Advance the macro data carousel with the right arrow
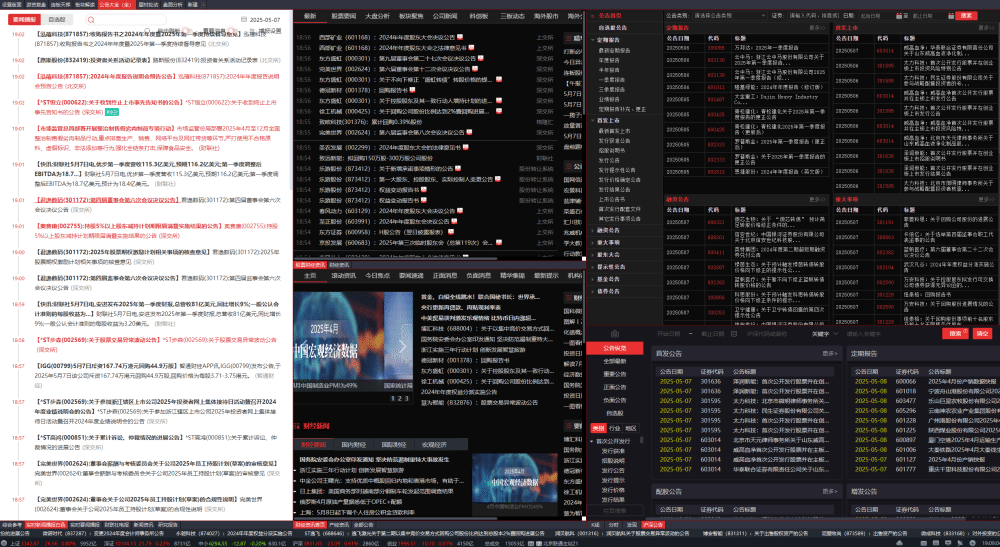 click(402, 346)
